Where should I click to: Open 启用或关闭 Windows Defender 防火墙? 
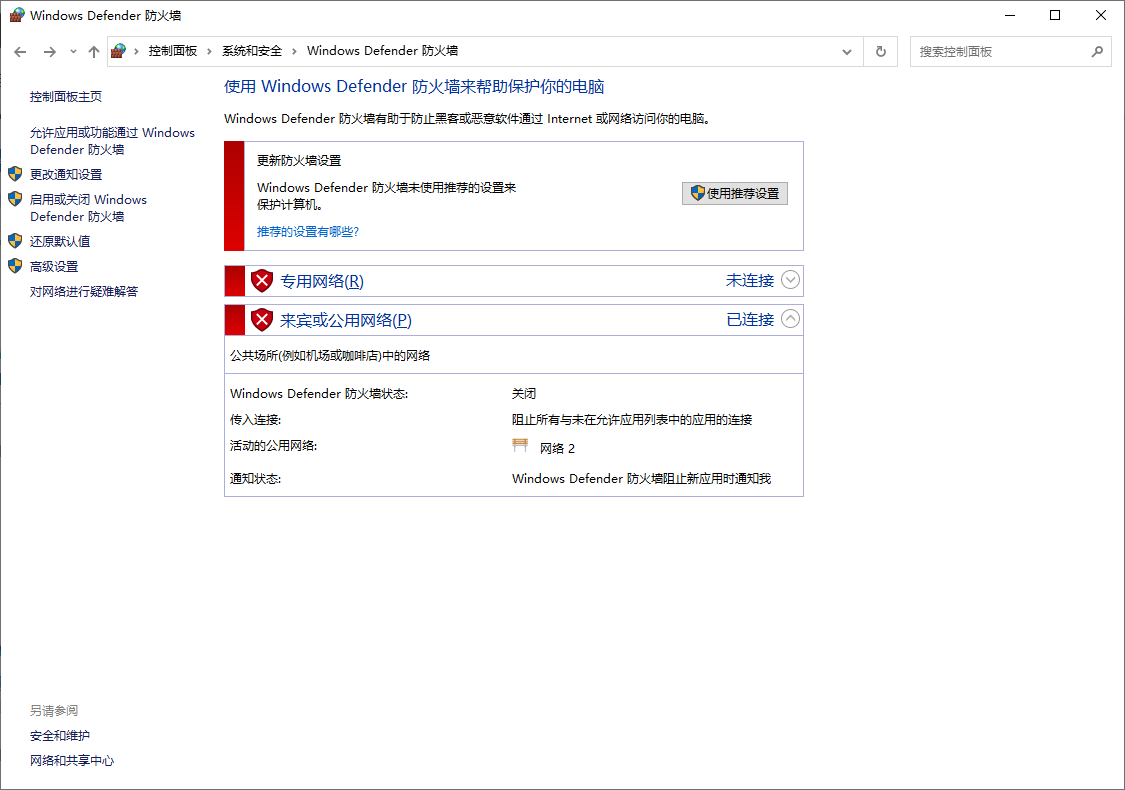coord(88,208)
